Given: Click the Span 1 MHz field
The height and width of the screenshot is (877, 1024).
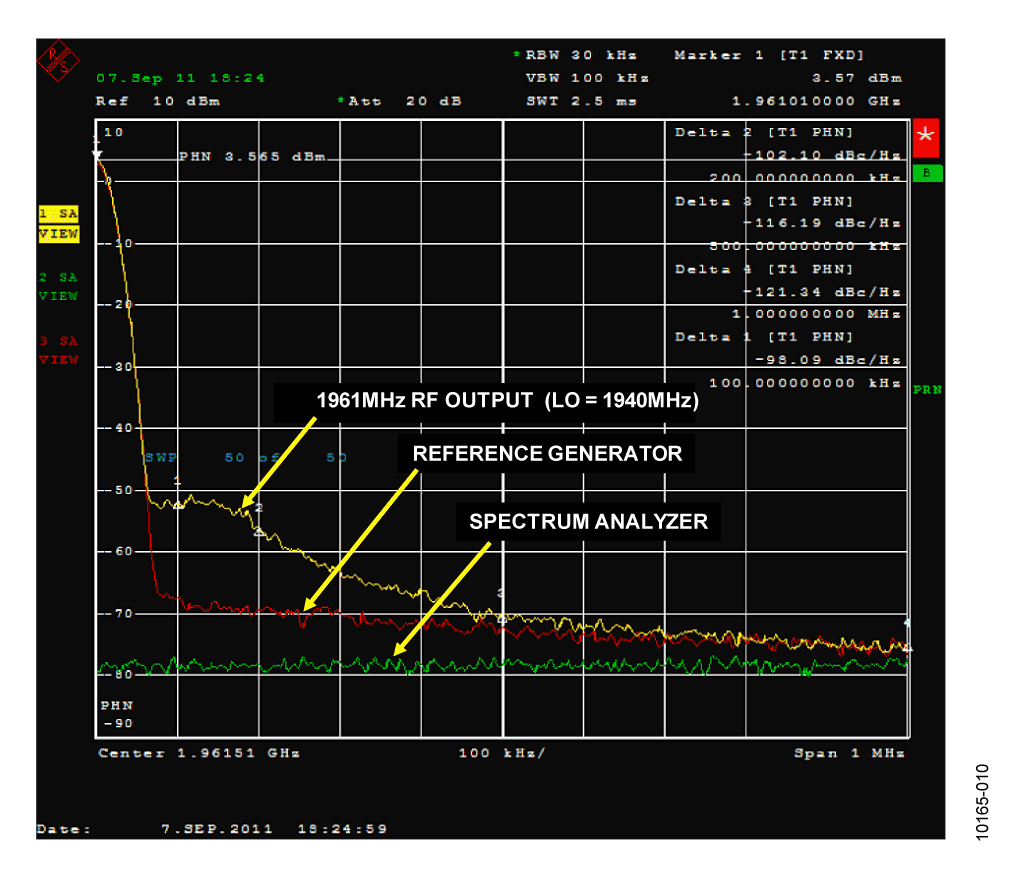Looking at the screenshot, I should [x=849, y=753].
